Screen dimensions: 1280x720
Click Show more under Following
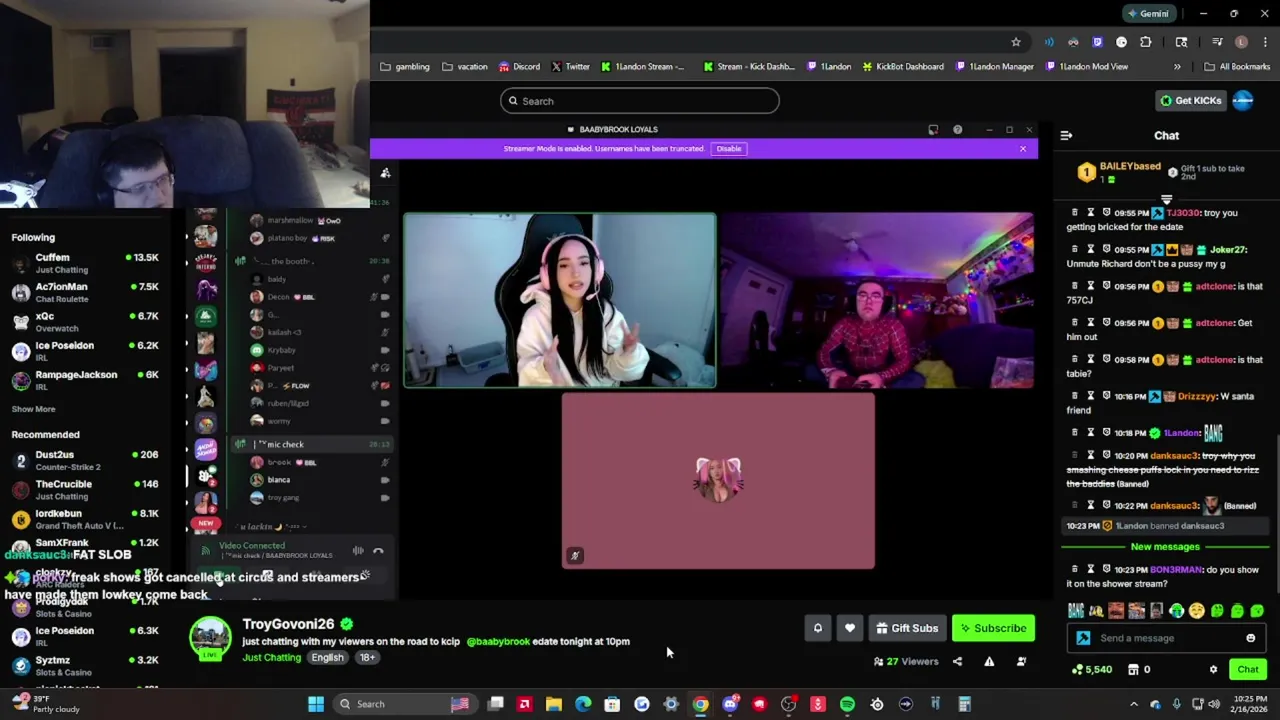click(33, 409)
